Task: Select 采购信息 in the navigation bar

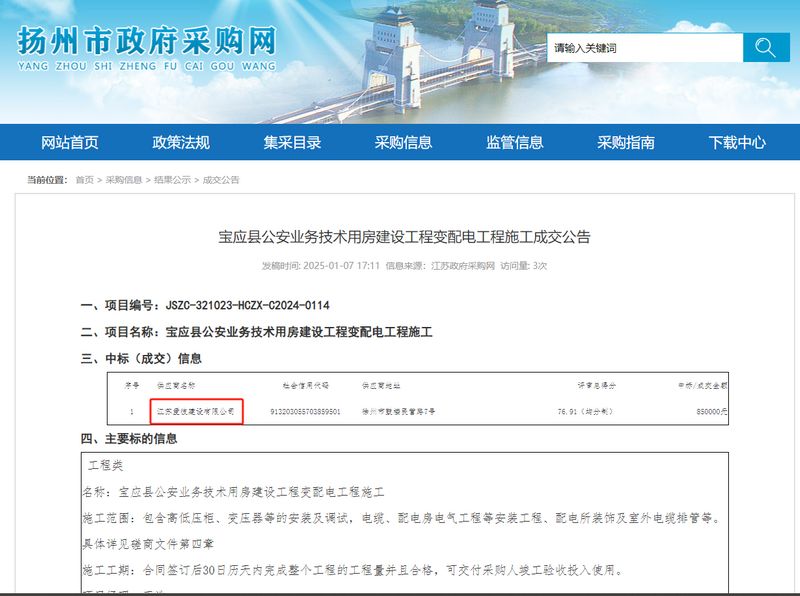Action: click(x=403, y=142)
